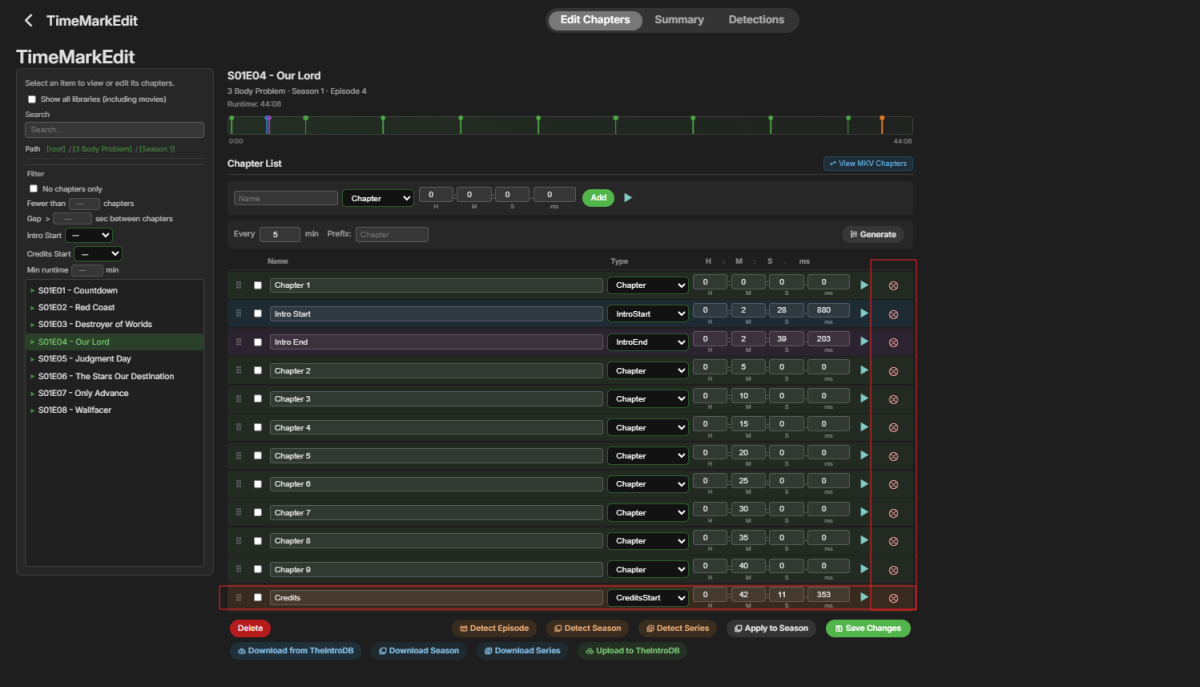1200x687 pixels.
Task: Expand the CreditsStart type dropdown
Action: pyautogui.click(x=648, y=598)
